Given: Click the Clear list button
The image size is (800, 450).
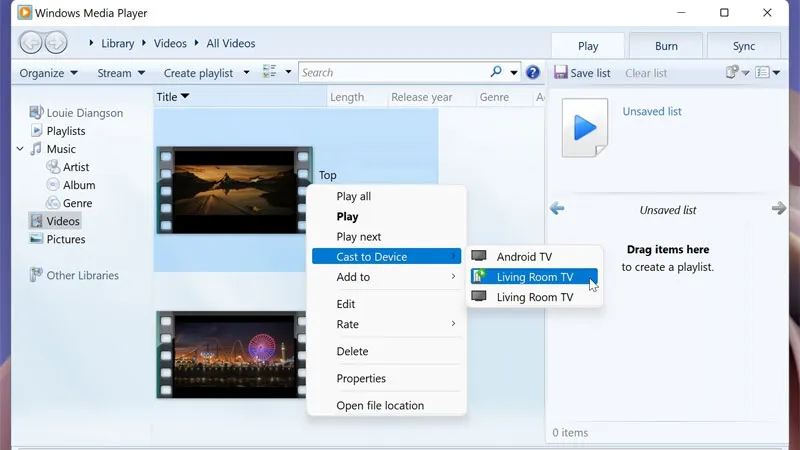Looking at the screenshot, I should (646, 73).
